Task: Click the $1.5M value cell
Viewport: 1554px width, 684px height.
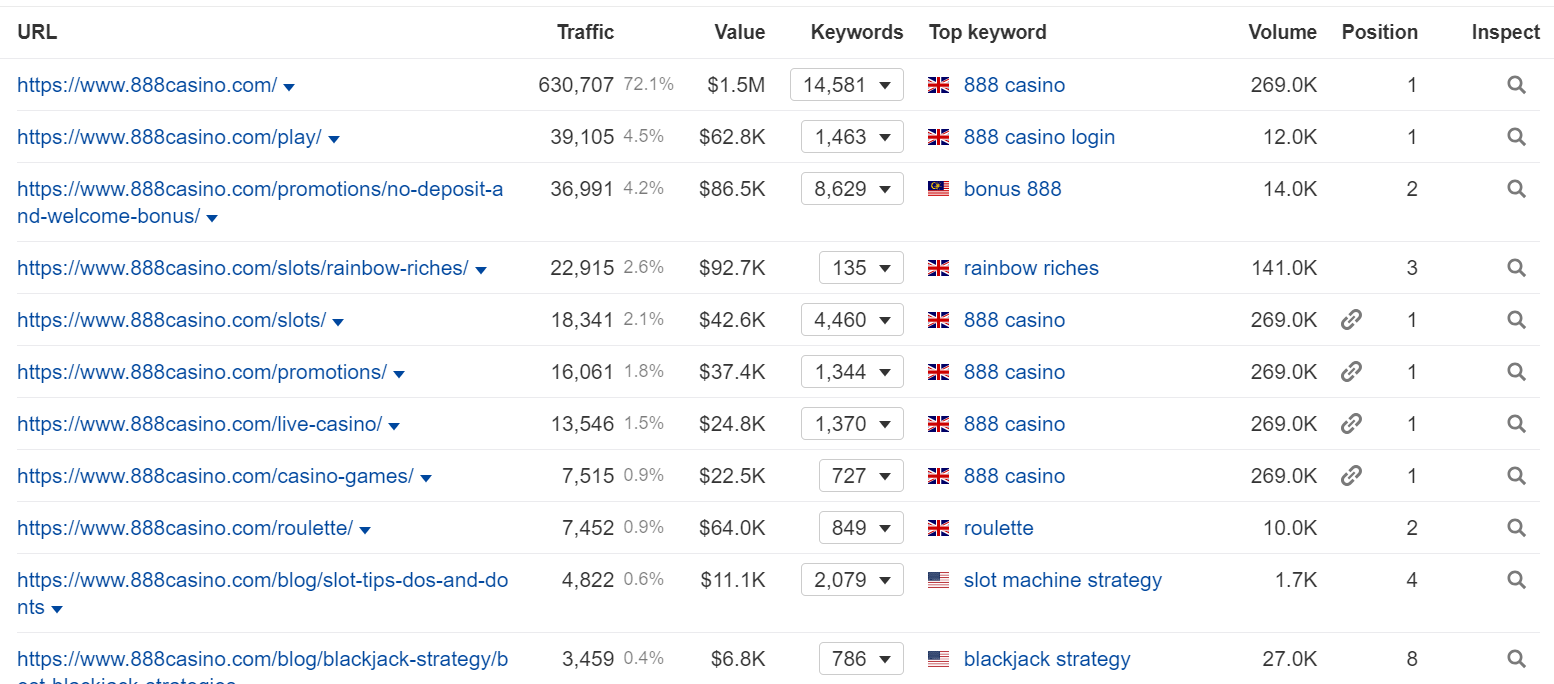Action: click(736, 85)
